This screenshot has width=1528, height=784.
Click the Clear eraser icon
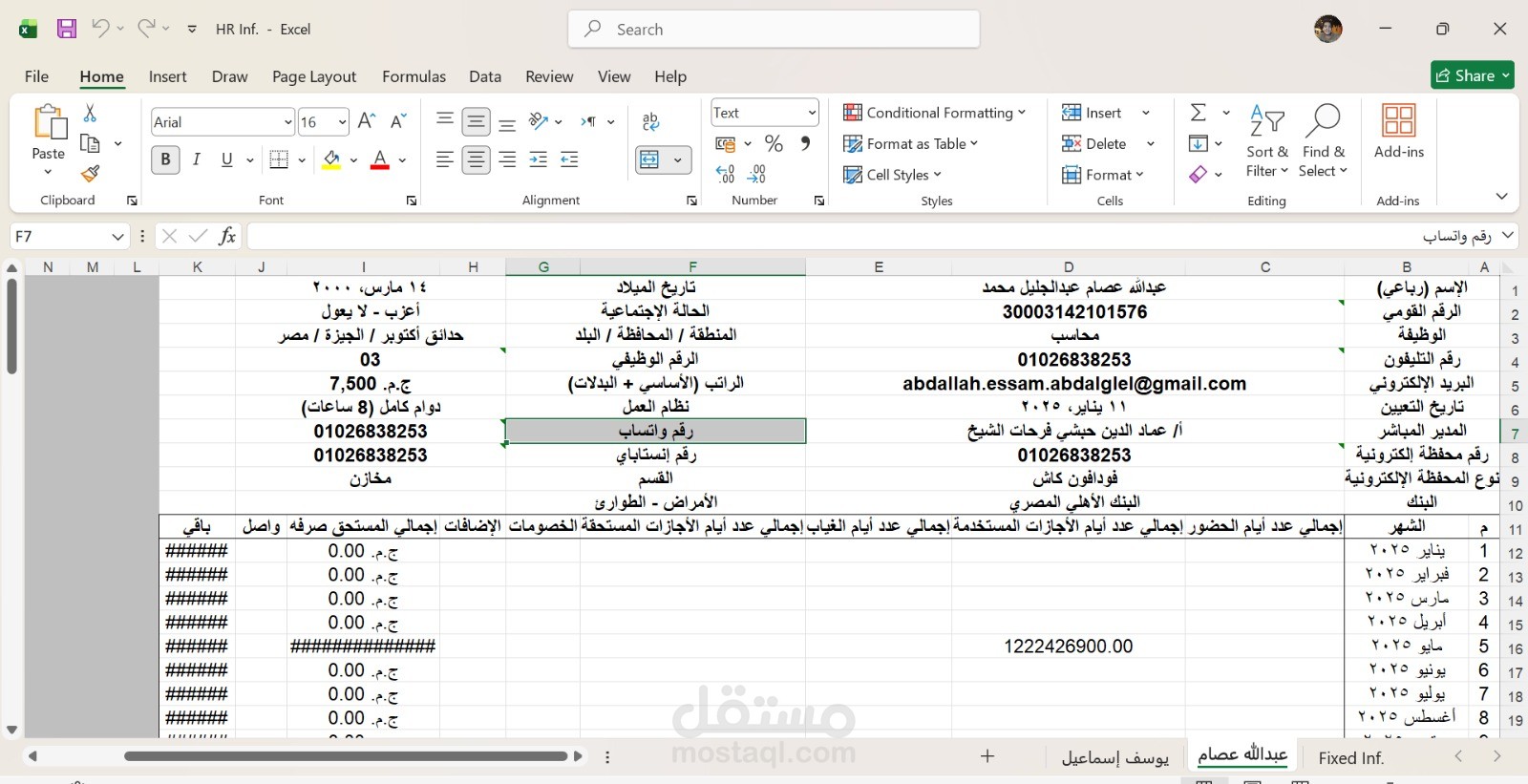pos(1198,174)
